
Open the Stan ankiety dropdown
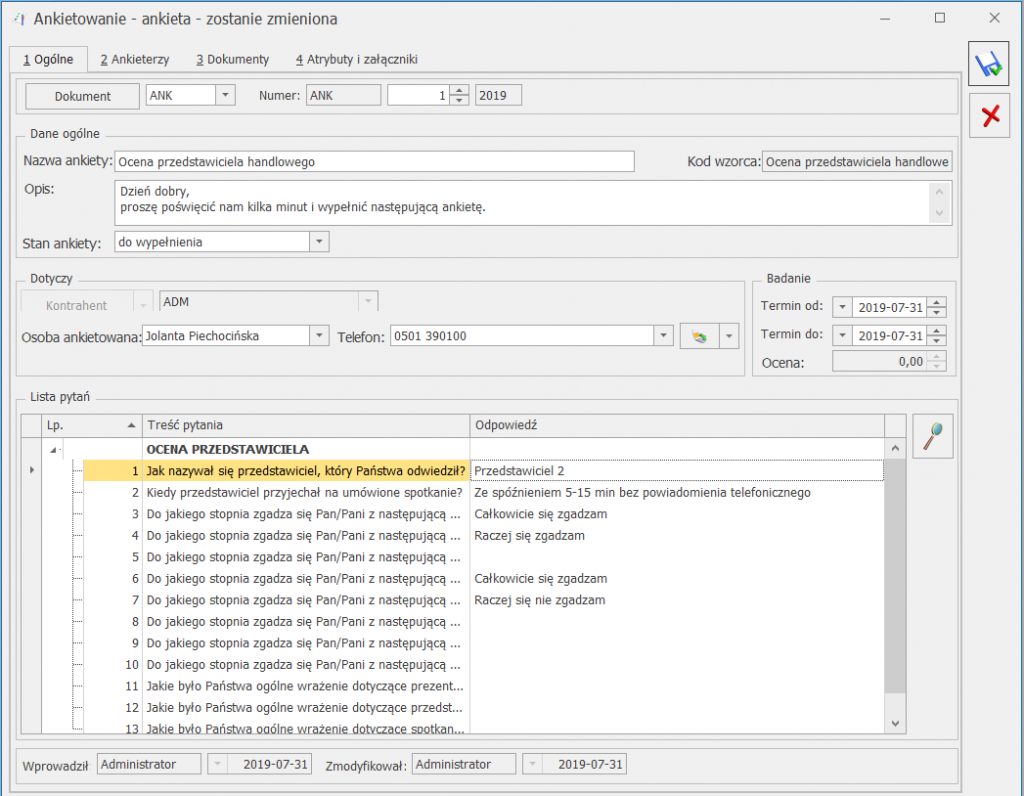(x=319, y=242)
